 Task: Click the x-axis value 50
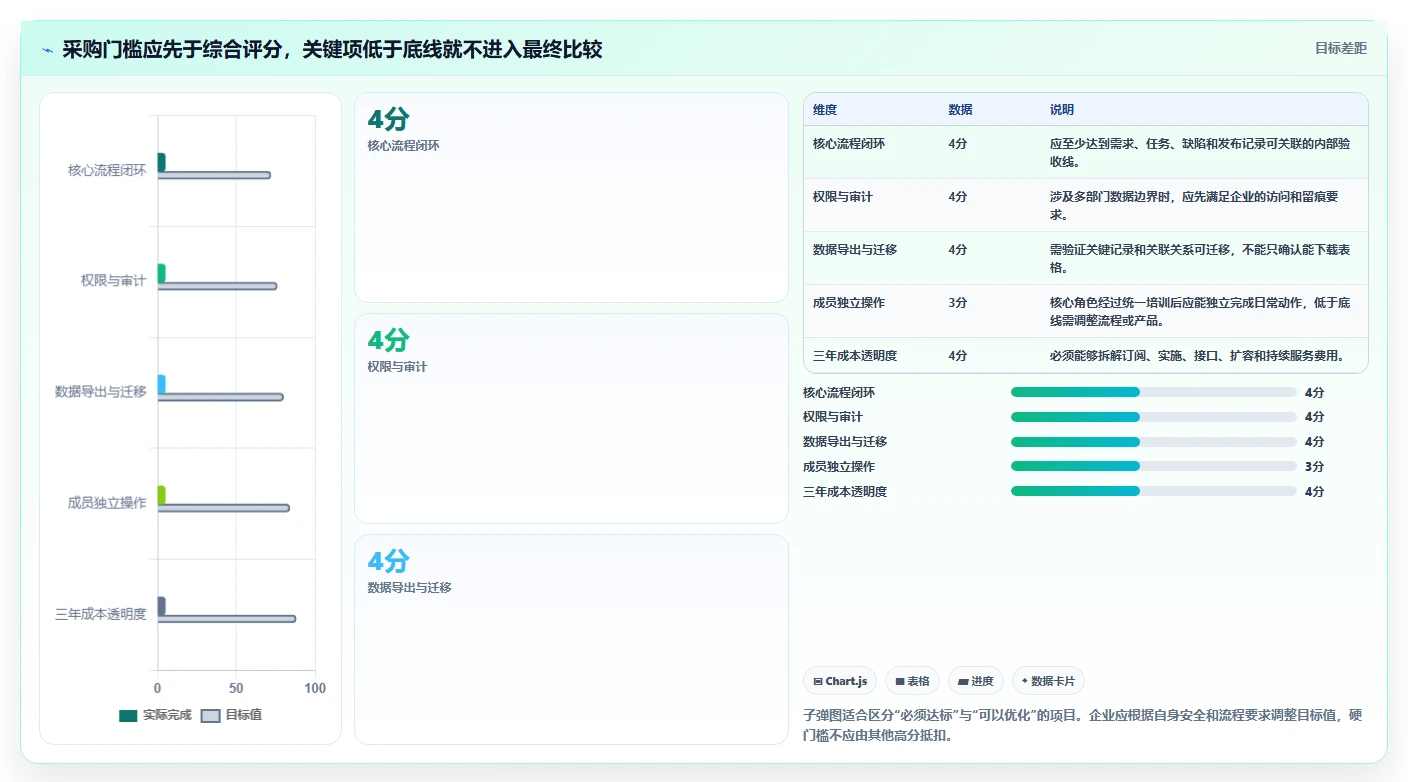[x=236, y=688]
